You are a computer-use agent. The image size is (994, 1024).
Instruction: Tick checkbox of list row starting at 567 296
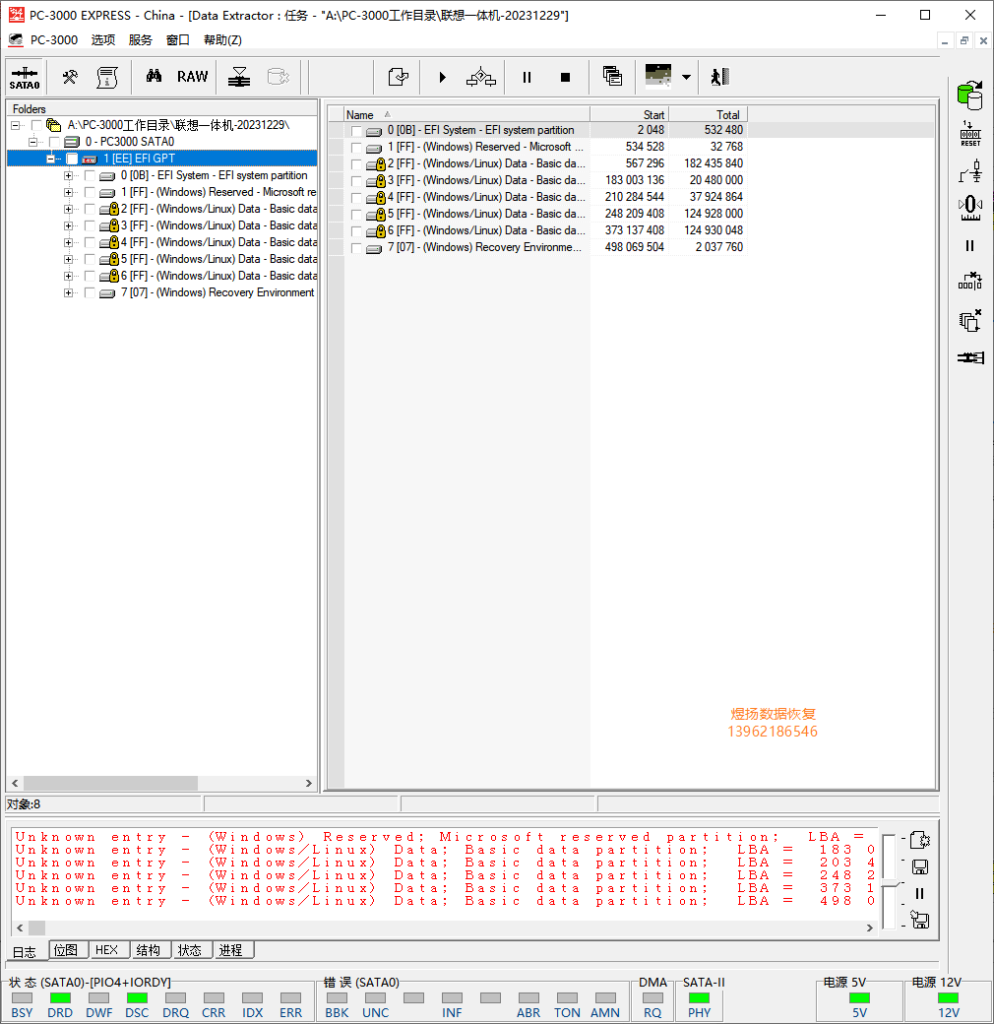356,165
